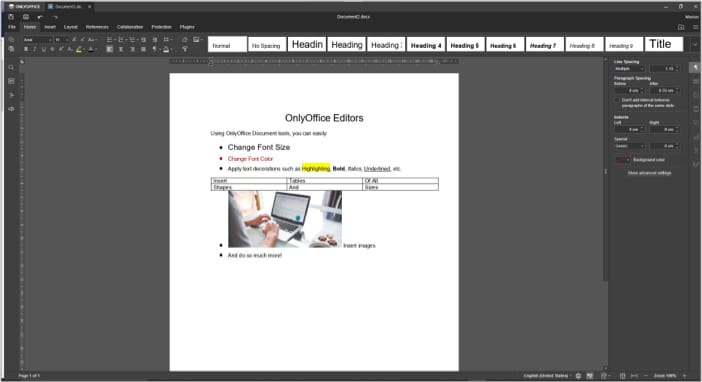Check 'Don't add interval between paragraphs' checkbox
The image size is (702, 382).
(x=617, y=100)
